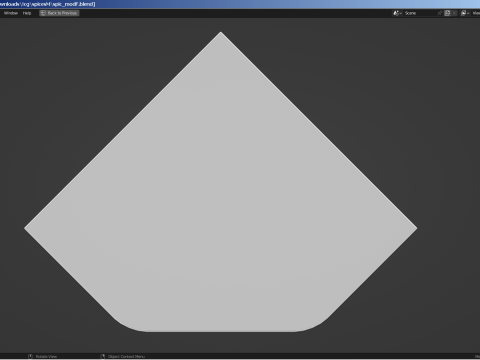Image resolution: width=480 pixels, height=360 pixels.
Task: Click the delete scene icon
Action: point(454,13)
